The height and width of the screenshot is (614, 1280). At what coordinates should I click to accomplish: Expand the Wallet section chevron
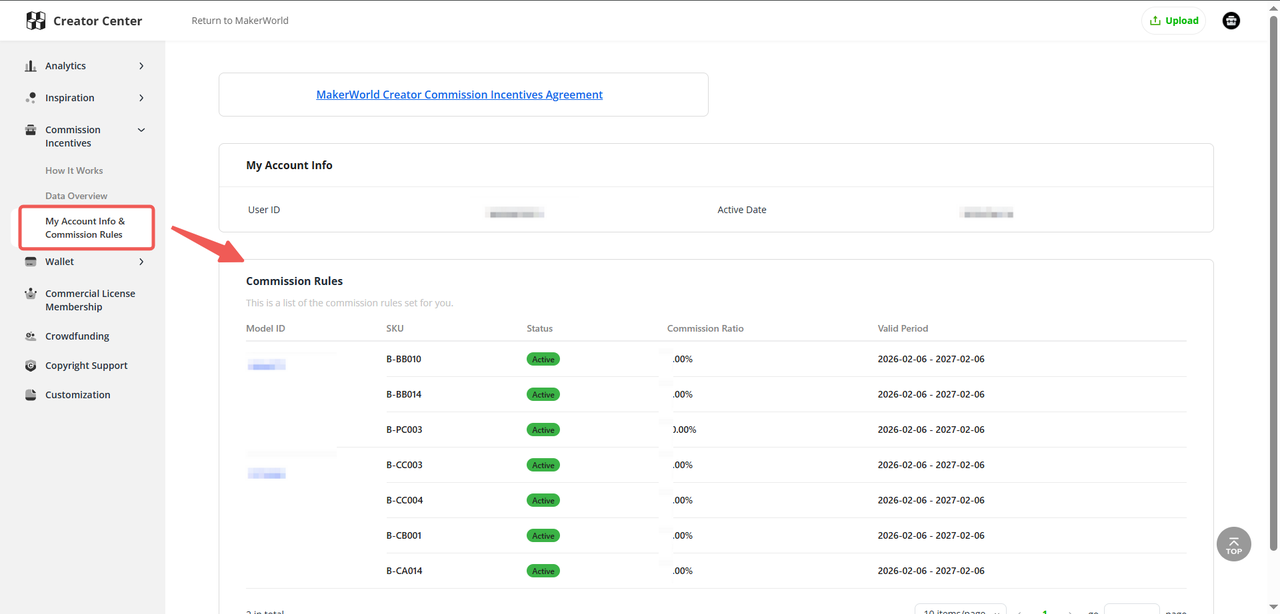(141, 262)
